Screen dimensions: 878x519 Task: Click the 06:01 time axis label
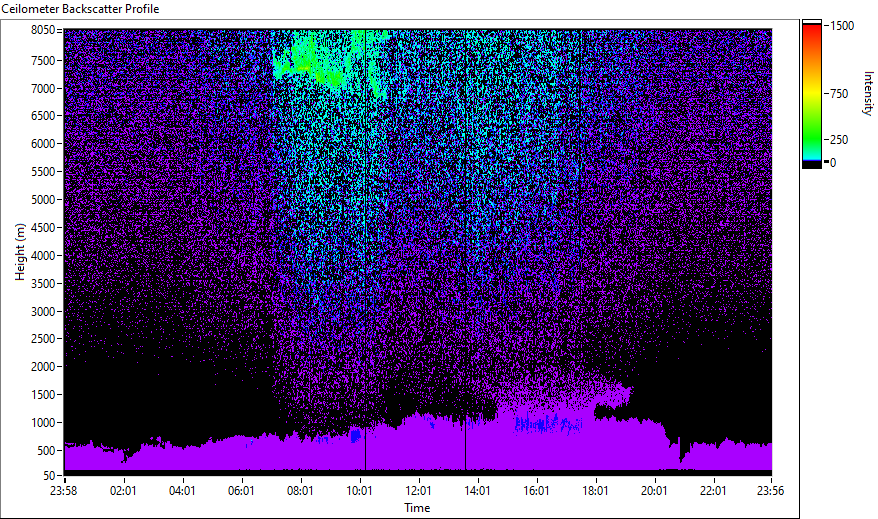[x=241, y=491]
